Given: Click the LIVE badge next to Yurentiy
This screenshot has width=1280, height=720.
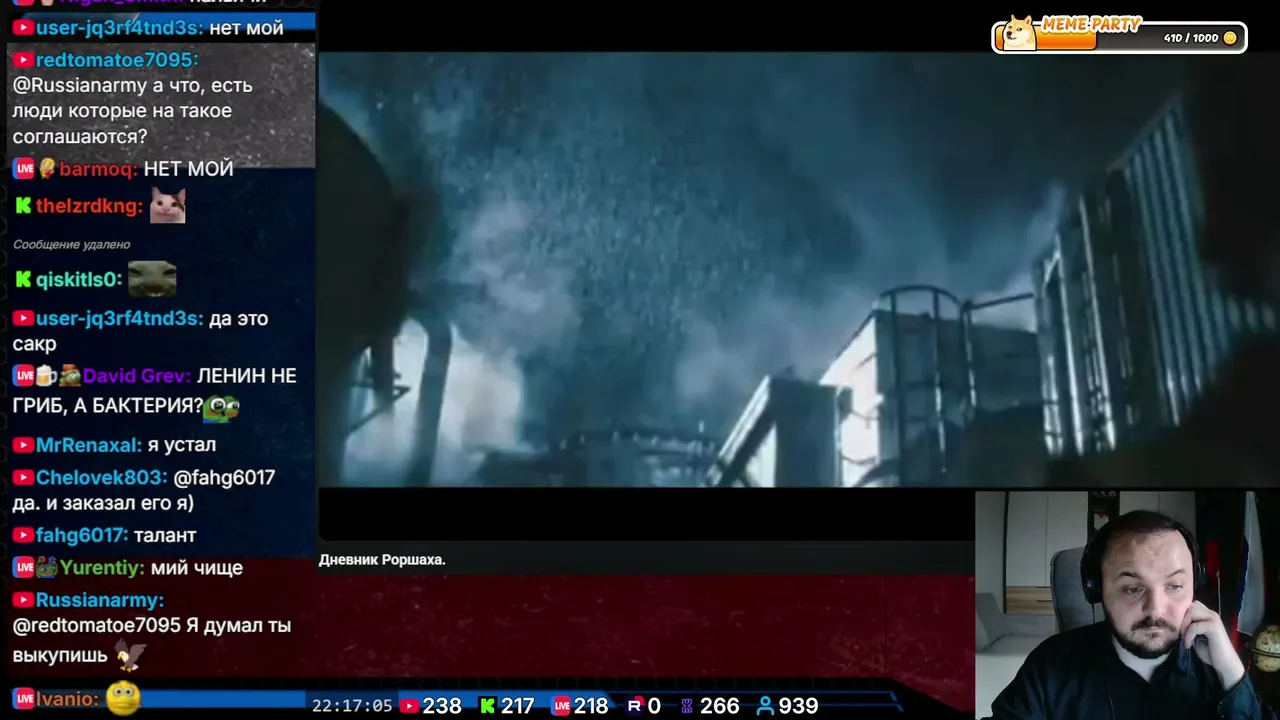Looking at the screenshot, I should coord(24,568).
